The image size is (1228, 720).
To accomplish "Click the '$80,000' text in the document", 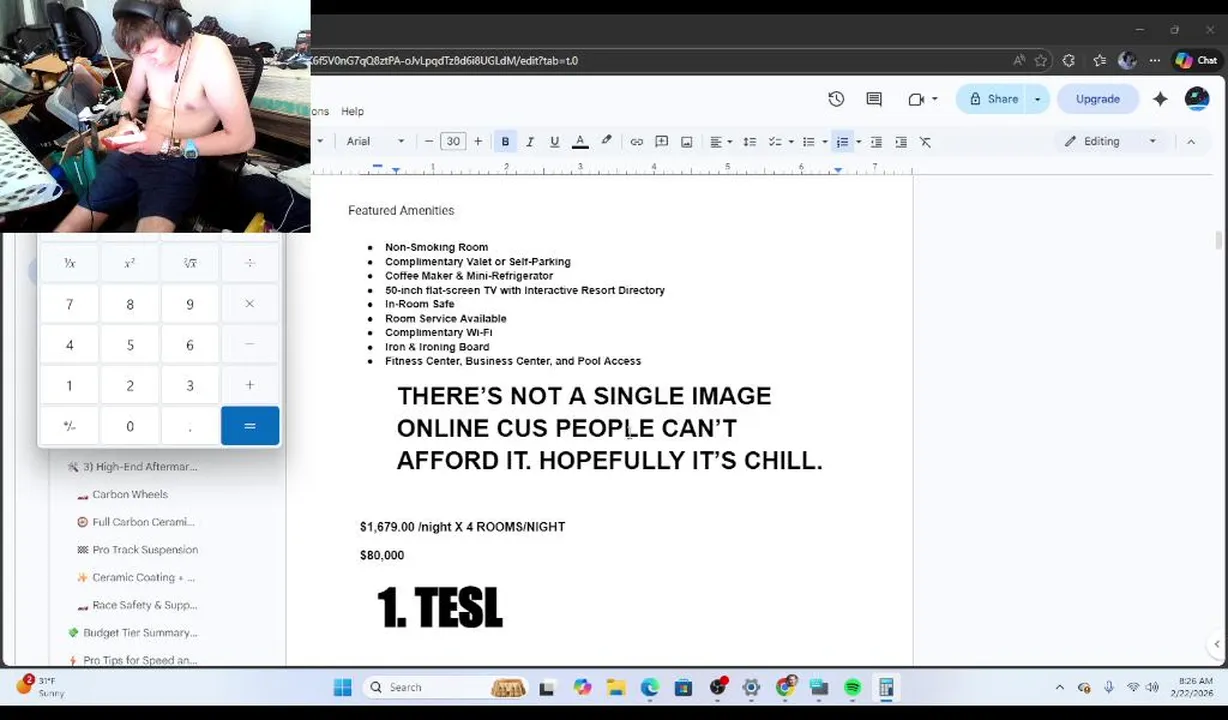I will [x=382, y=555].
